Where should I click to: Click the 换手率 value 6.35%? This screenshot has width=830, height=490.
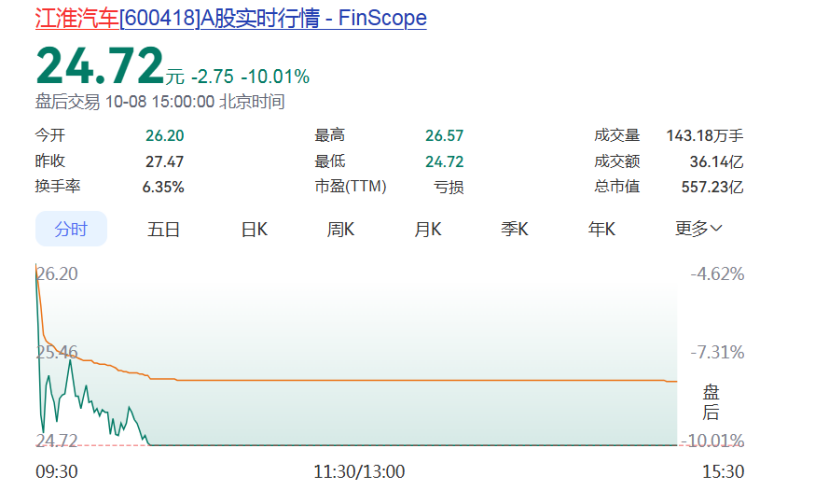163,187
